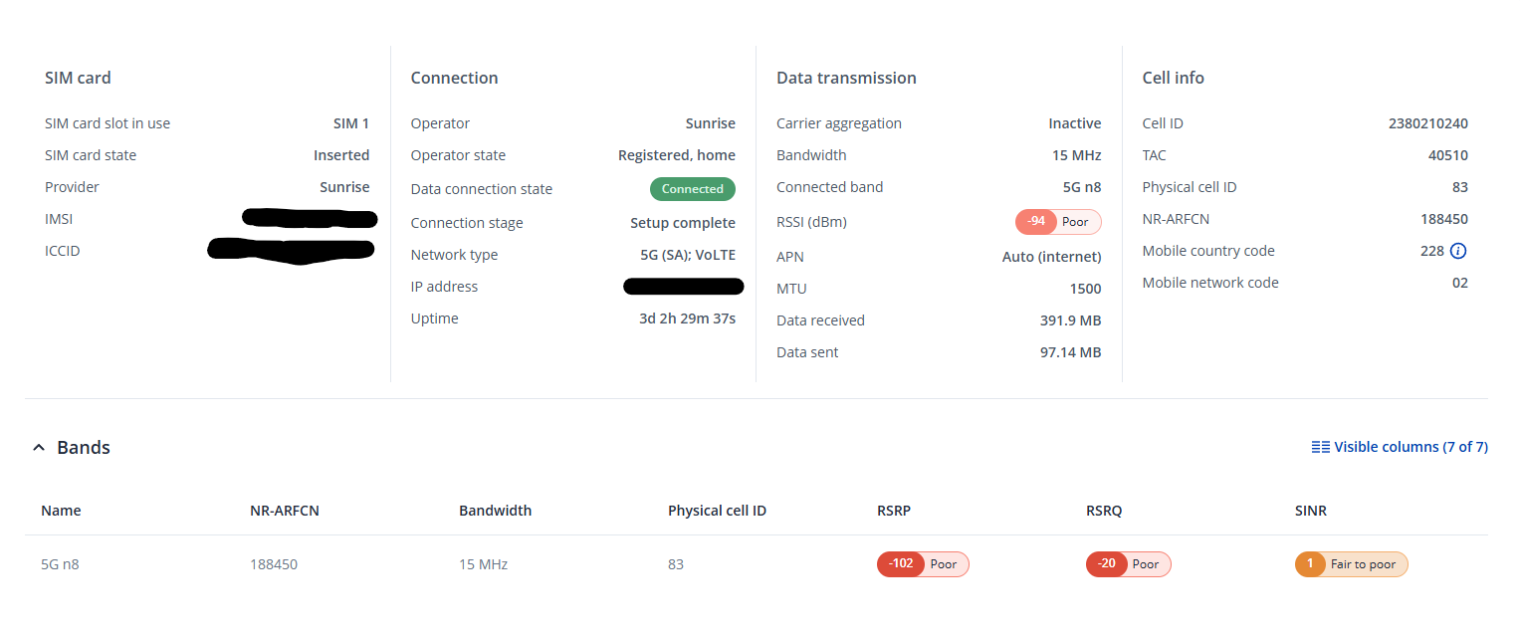Collapse the Bands section chevron
The width and height of the screenshot is (1520, 637).
(x=39, y=448)
